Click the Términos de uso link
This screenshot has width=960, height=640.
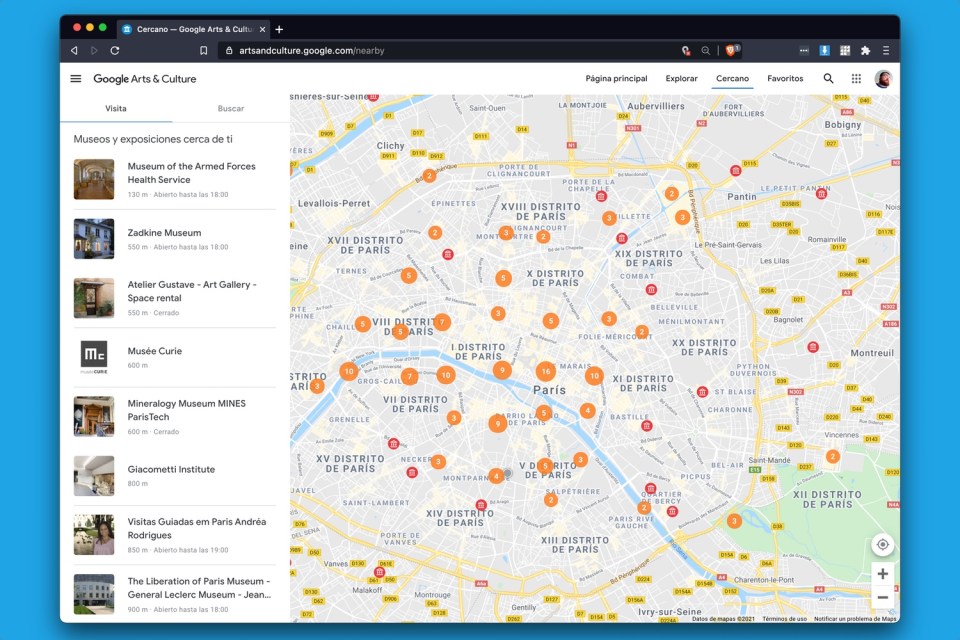pyautogui.click(x=784, y=619)
